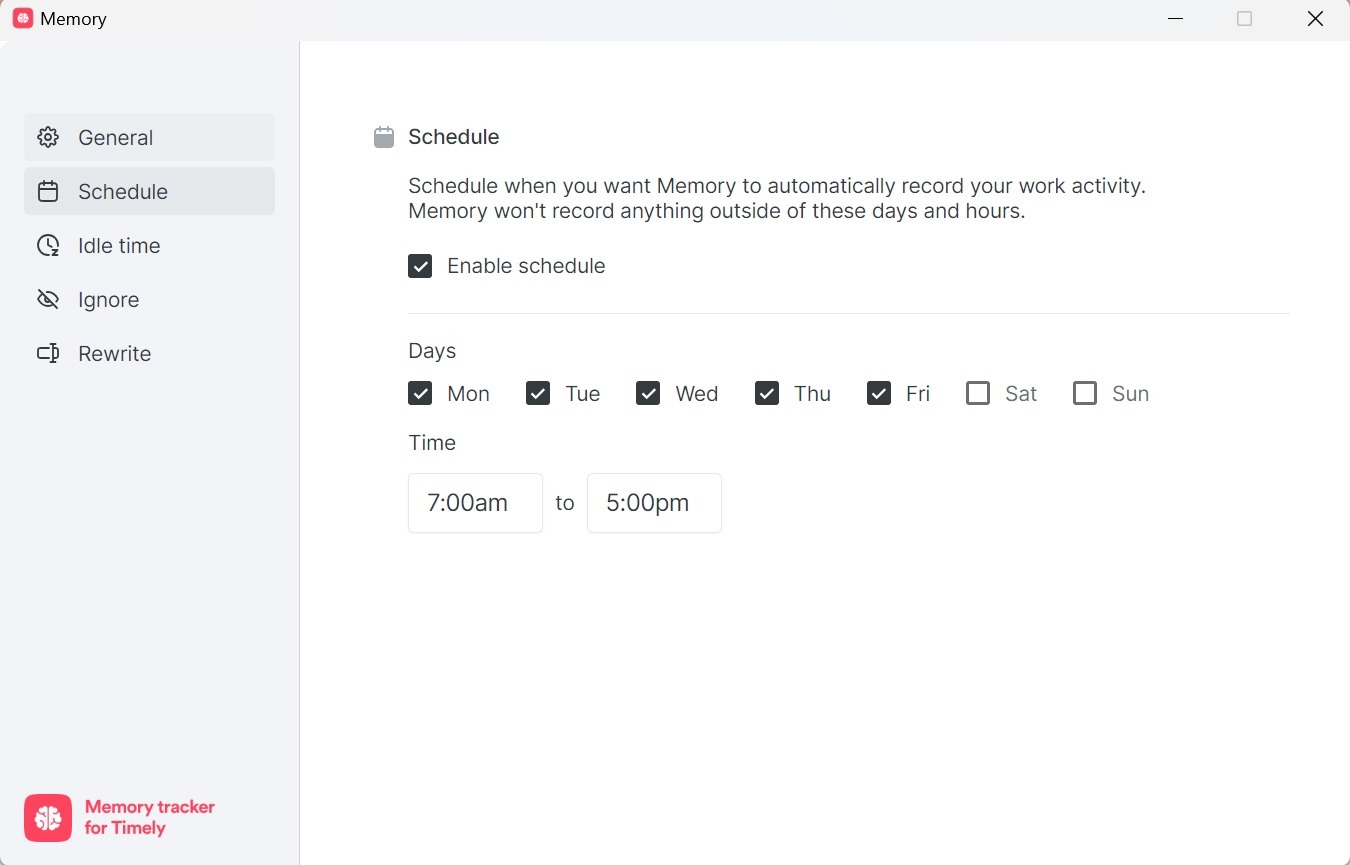The height and width of the screenshot is (865, 1350).
Task: Switch to the General section
Action: (115, 137)
